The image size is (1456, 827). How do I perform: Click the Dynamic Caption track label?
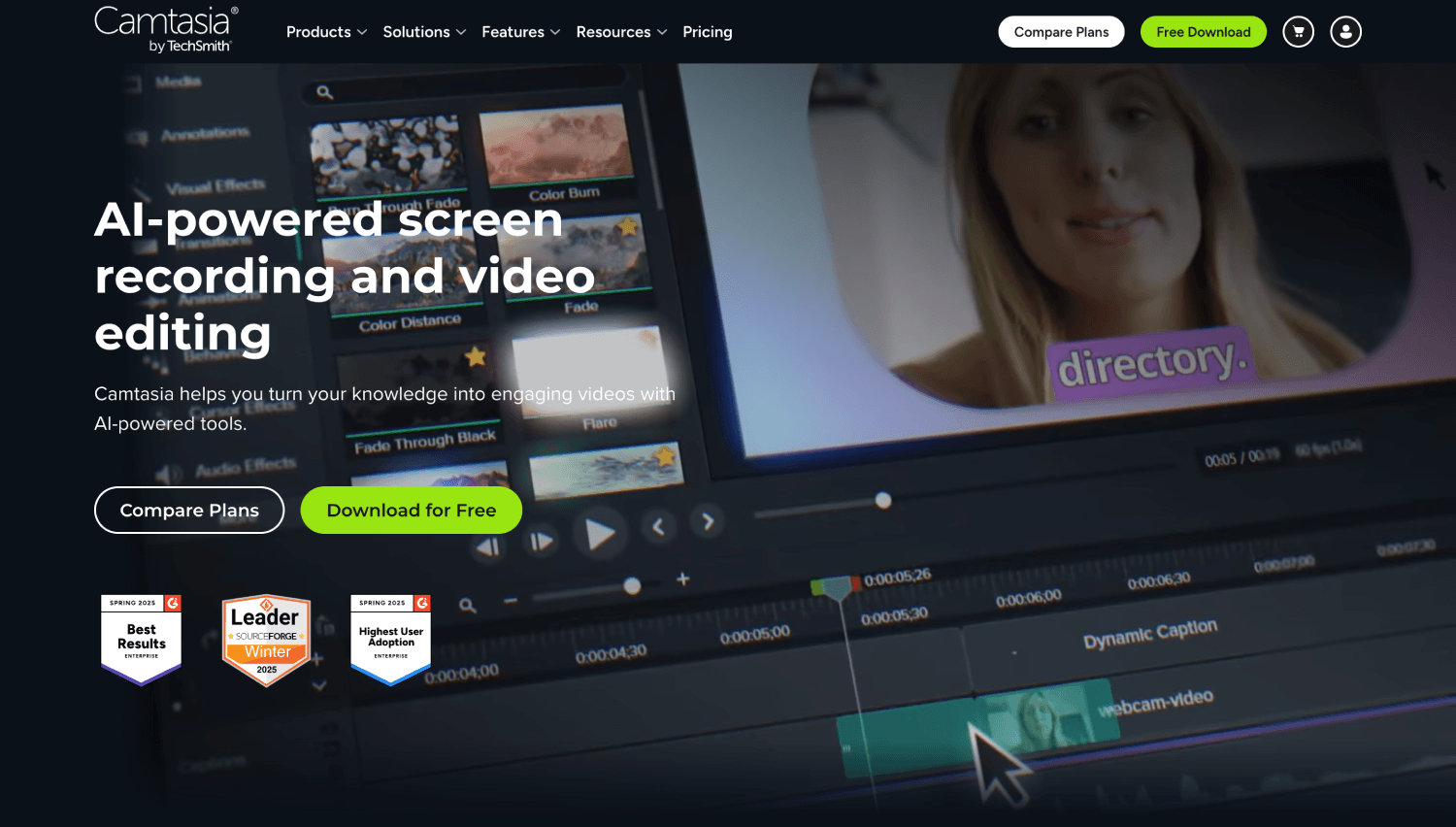tap(1150, 634)
